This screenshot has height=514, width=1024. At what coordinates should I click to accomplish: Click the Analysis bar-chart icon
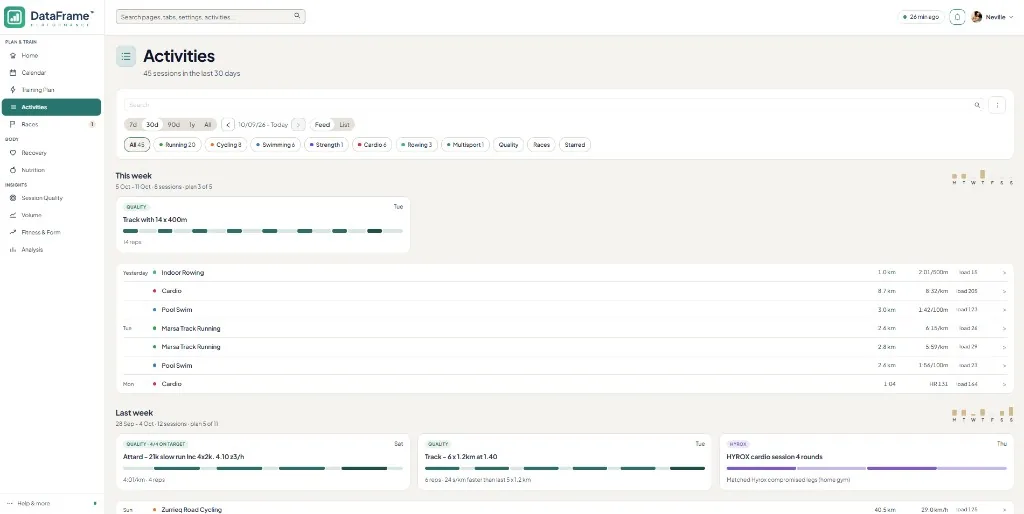12,249
